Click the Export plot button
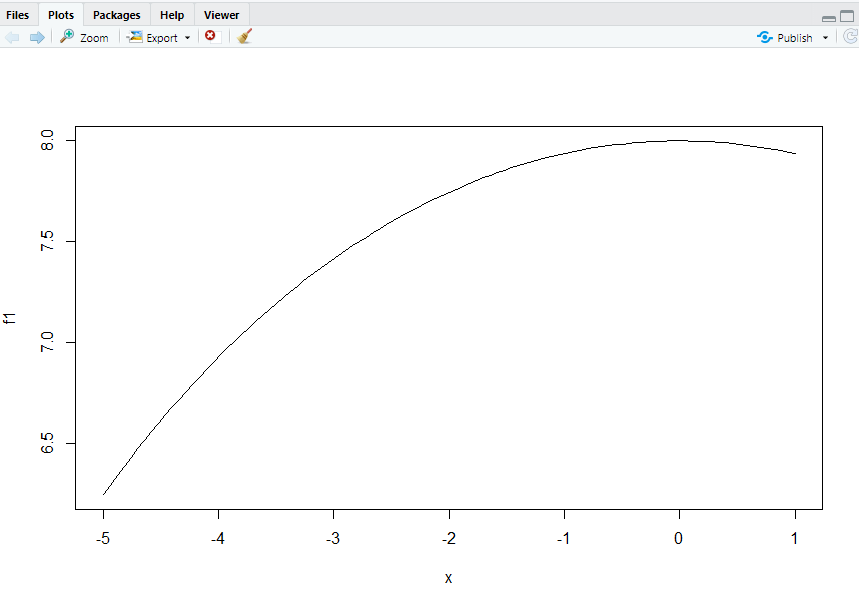 click(152, 37)
